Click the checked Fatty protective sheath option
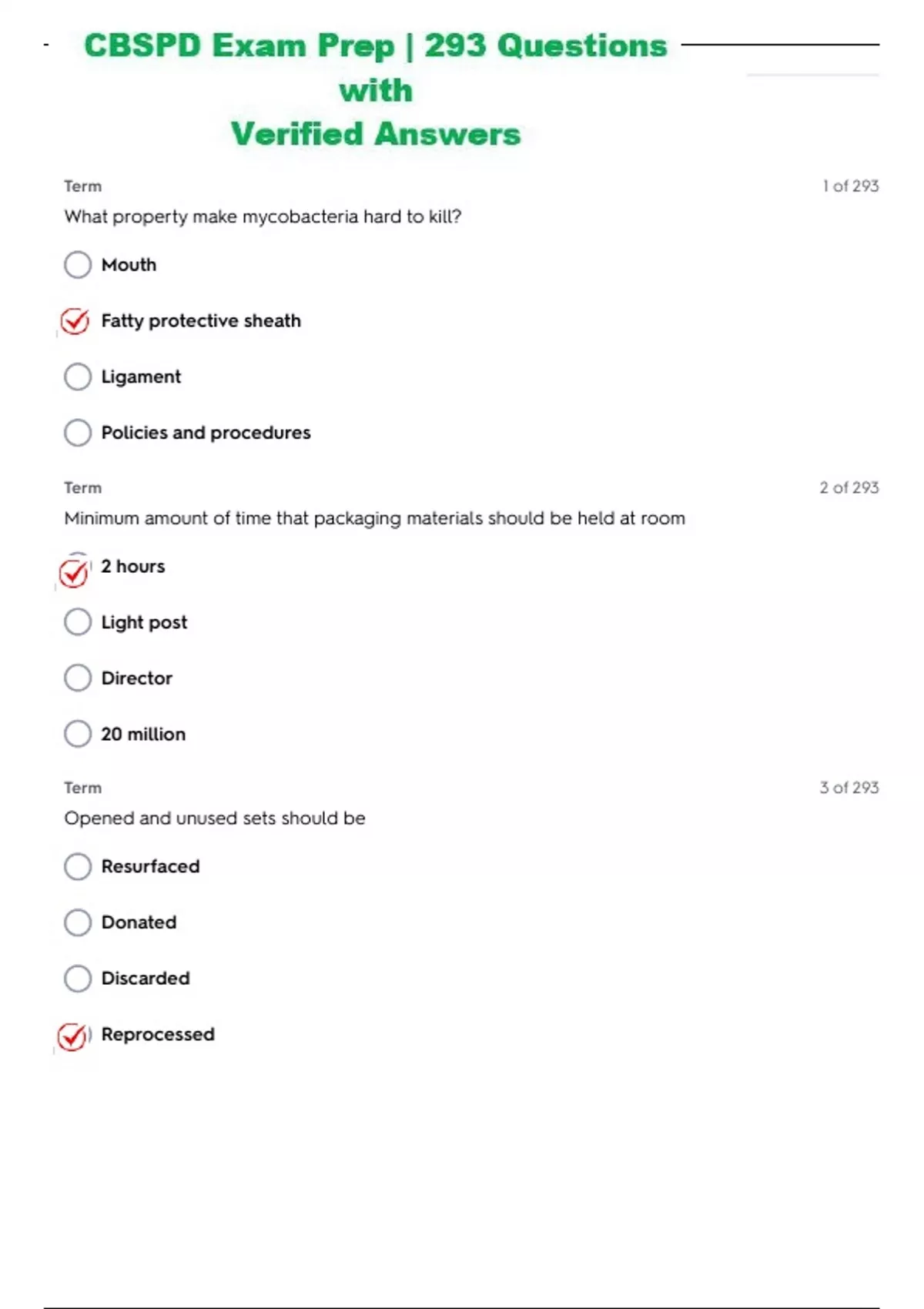The width and height of the screenshot is (924, 1309). click(x=75, y=321)
